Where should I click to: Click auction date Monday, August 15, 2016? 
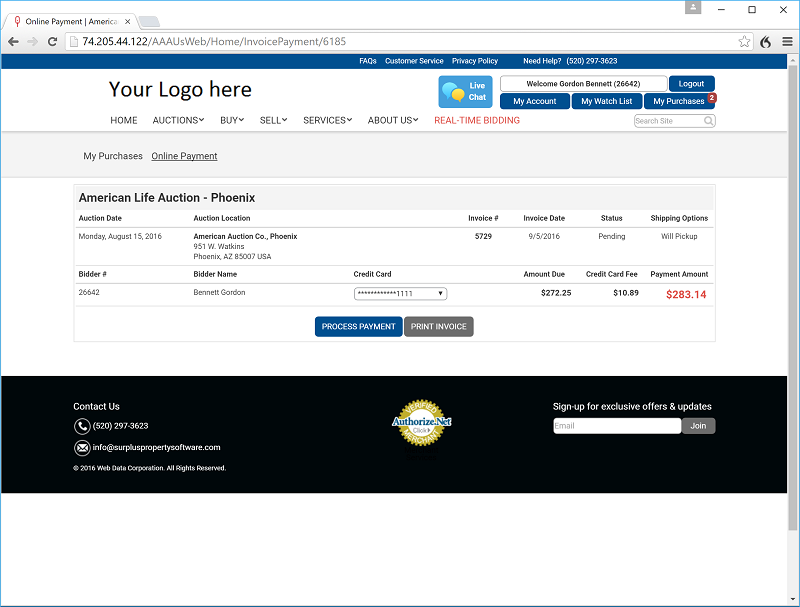point(120,236)
